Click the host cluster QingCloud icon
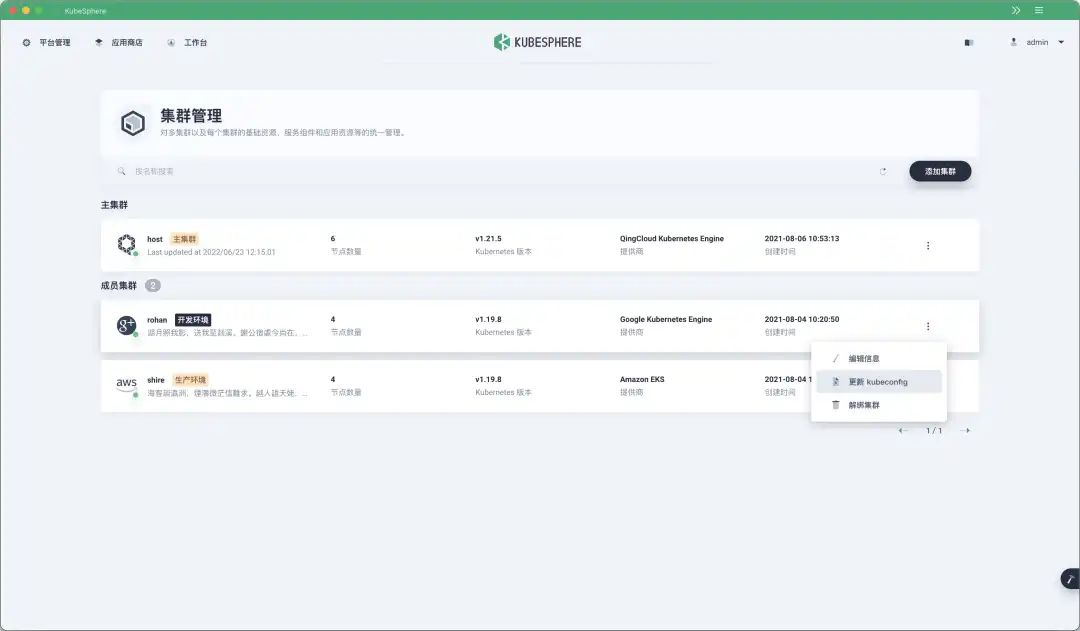 pyautogui.click(x=127, y=245)
